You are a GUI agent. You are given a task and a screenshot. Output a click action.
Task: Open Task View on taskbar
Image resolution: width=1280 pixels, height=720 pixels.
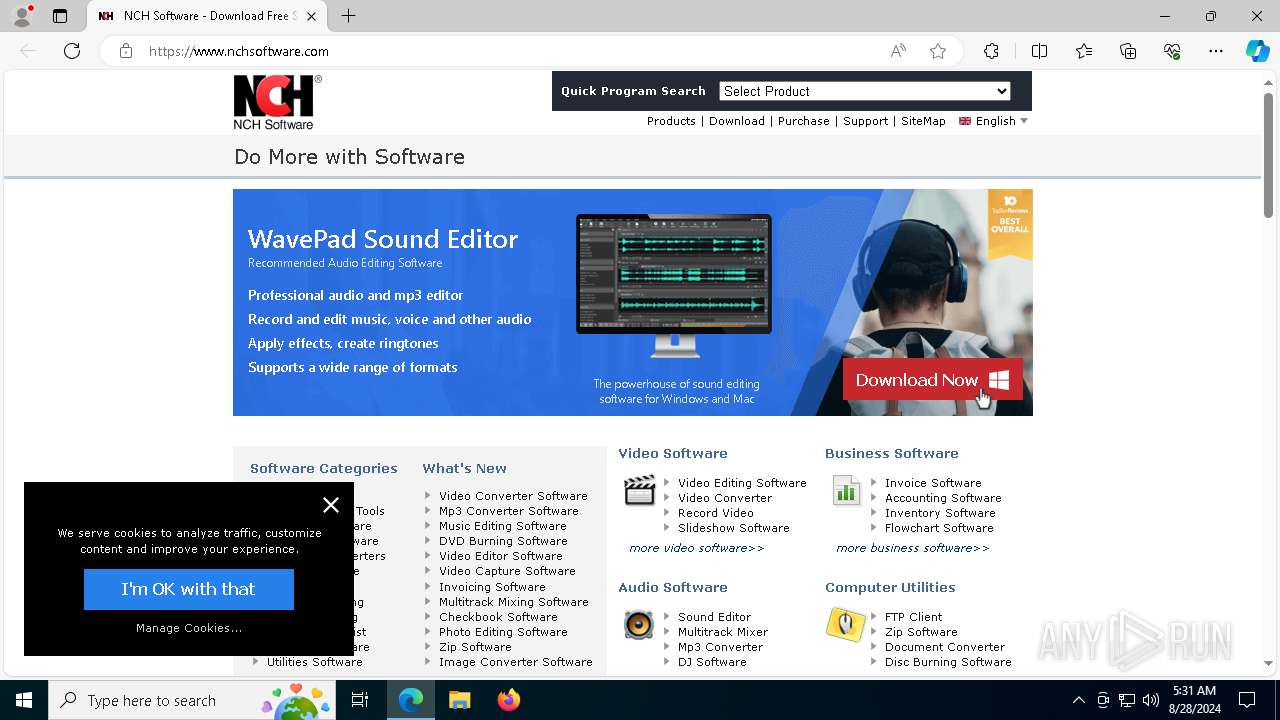(360, 700)
